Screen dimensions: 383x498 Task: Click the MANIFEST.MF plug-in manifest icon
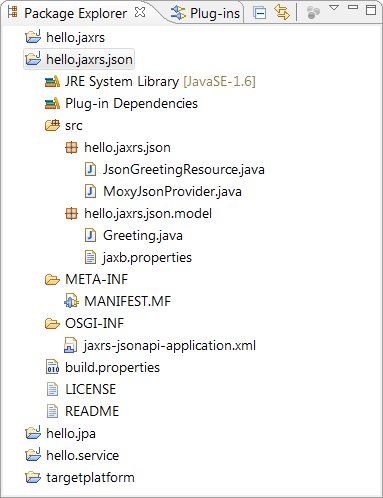[71, 301]
